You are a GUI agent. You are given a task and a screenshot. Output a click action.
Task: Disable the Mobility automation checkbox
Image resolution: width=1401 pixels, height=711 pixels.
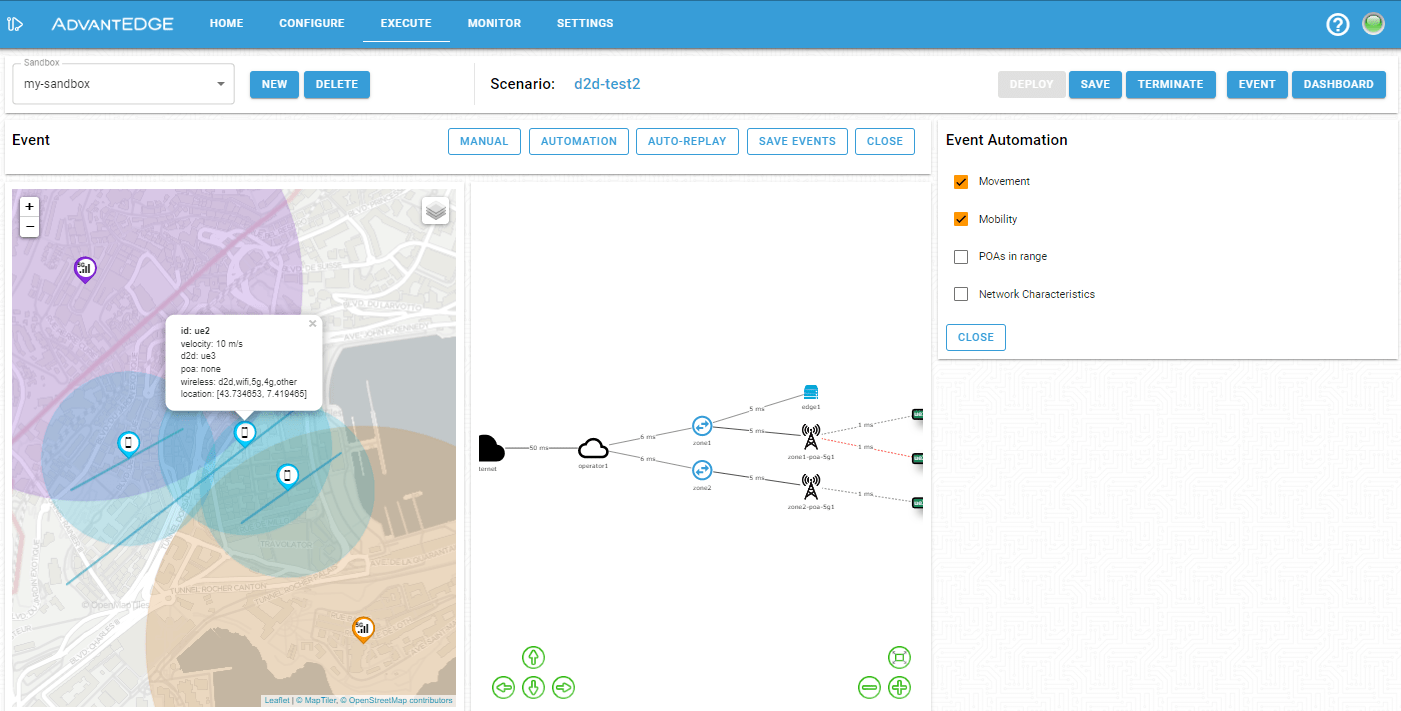click(x=961, y=219)
